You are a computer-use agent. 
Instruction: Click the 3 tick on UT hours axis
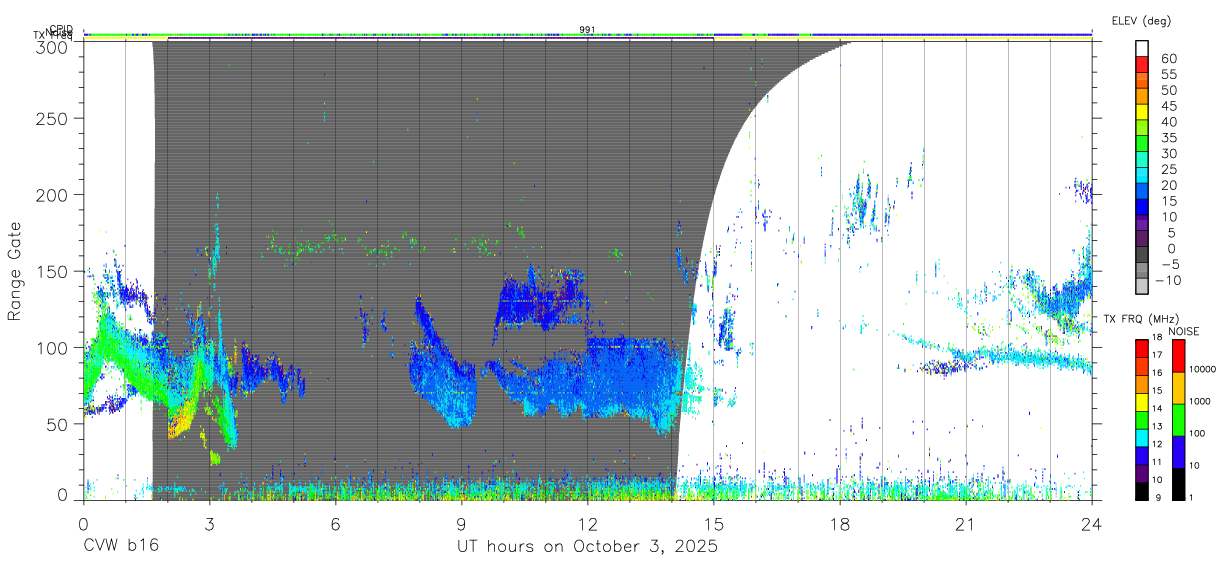pyautogui.click(x=209, y=522)
